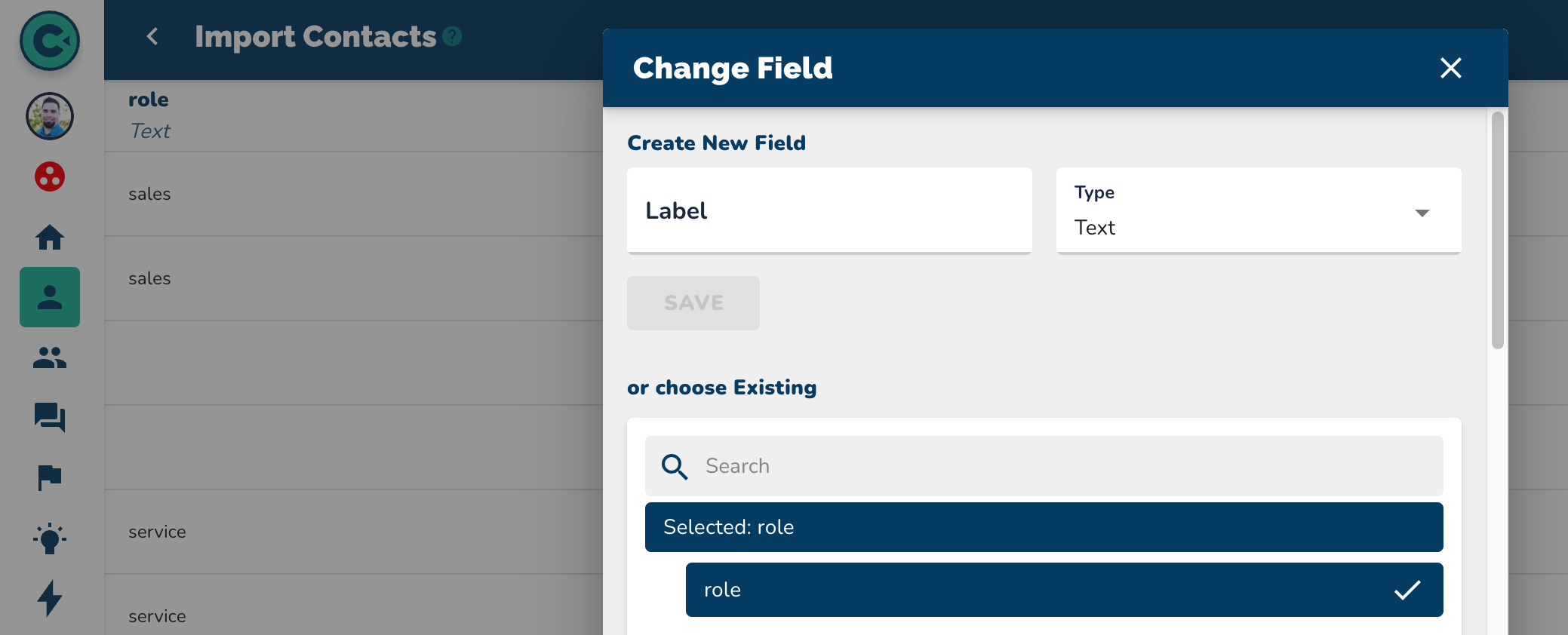1568x635 pixels.
Task: Click the help question mark icon
Action: [452, 36]
